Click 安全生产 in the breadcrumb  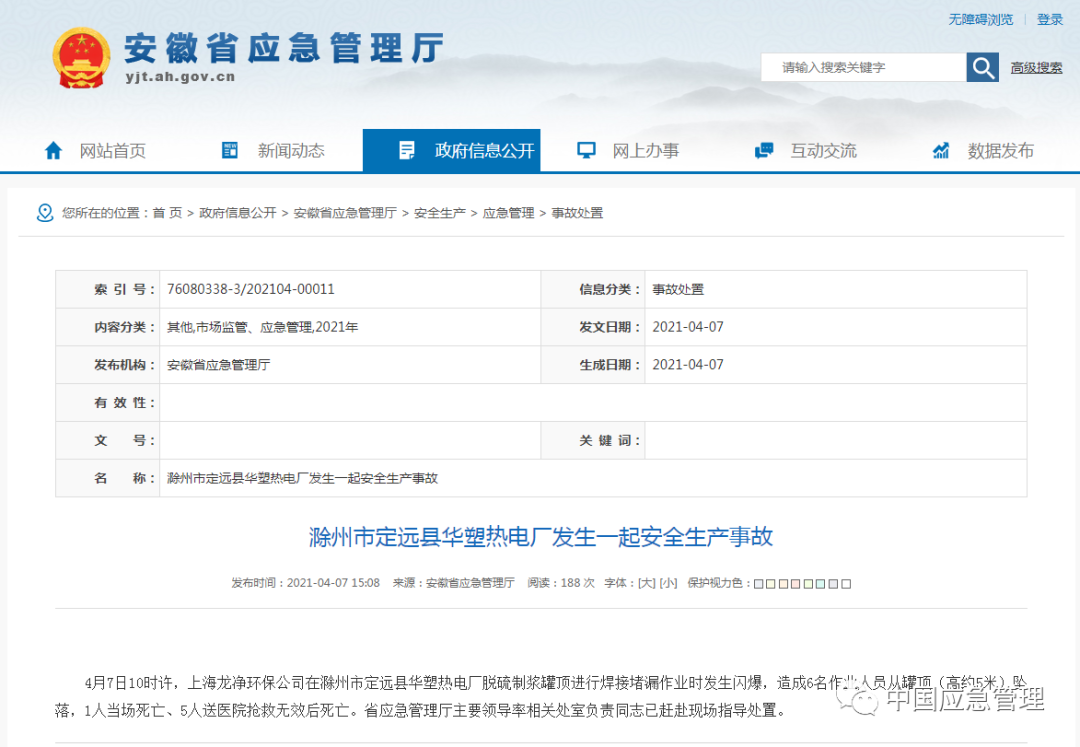pos(439,213)
